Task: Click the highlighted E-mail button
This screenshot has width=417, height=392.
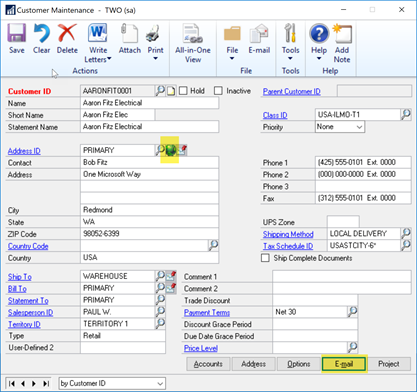Action: 344,364
